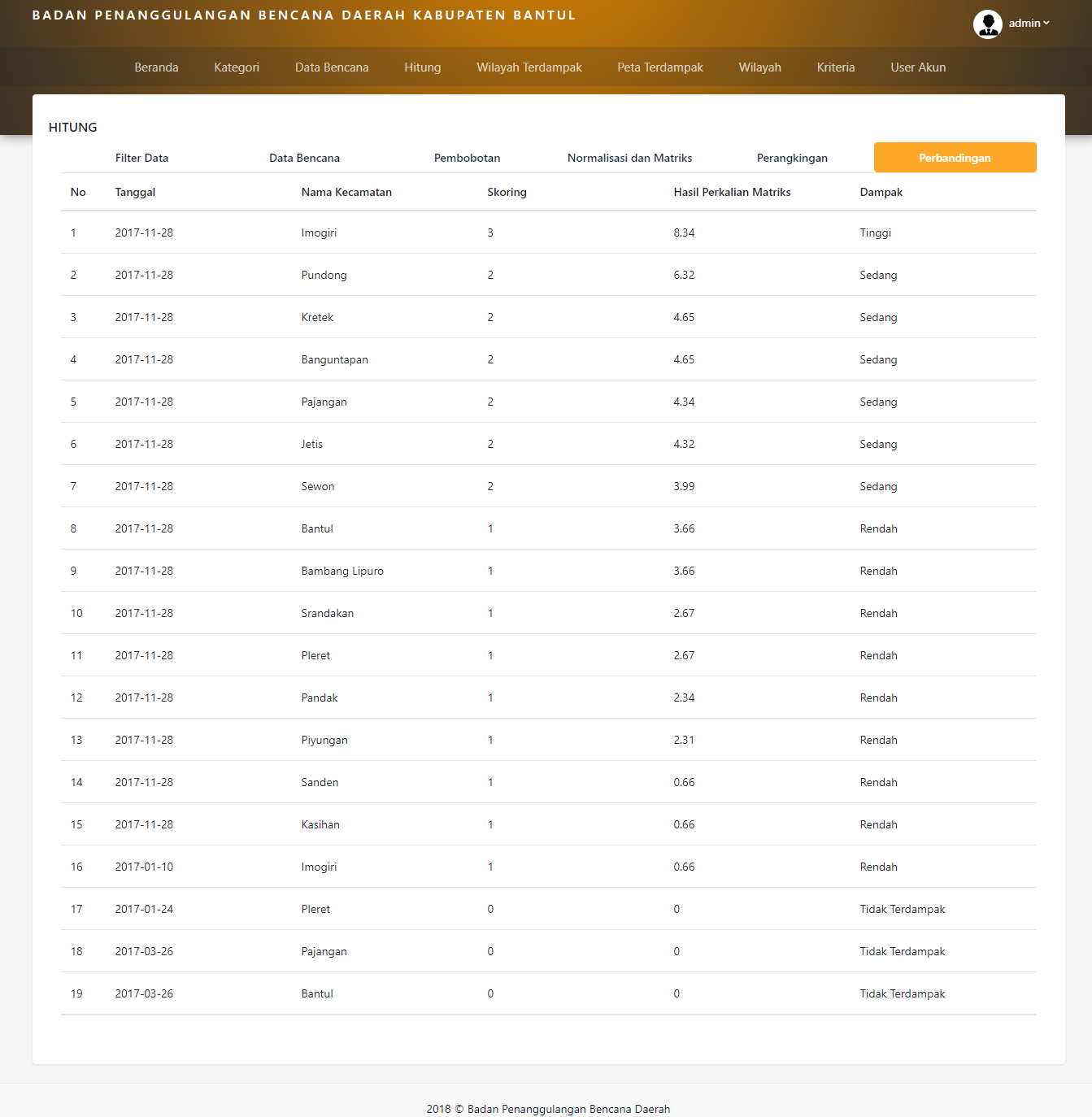Open the Beranda menu
This screenshot has height=1117, width=1092.
click(x=156, y=67)
